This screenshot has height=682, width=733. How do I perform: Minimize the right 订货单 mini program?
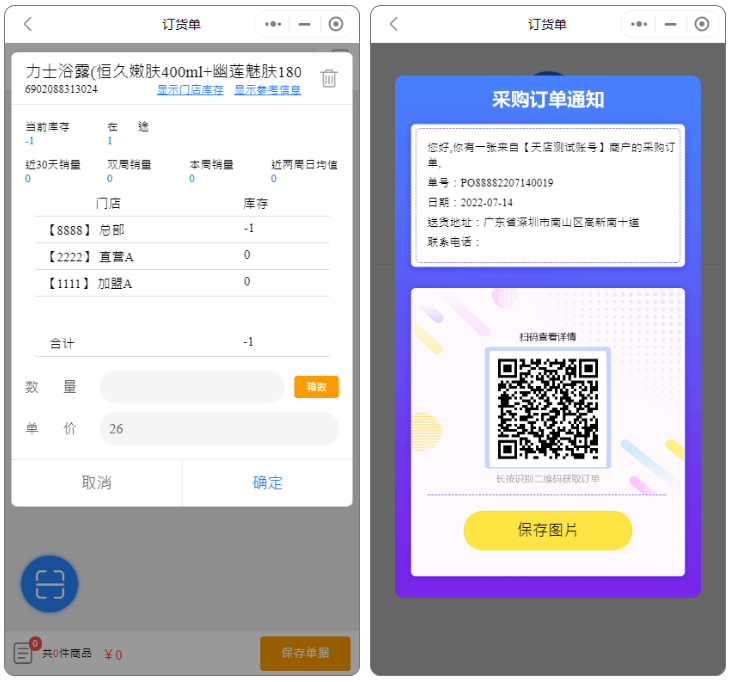tap(670, 24)
